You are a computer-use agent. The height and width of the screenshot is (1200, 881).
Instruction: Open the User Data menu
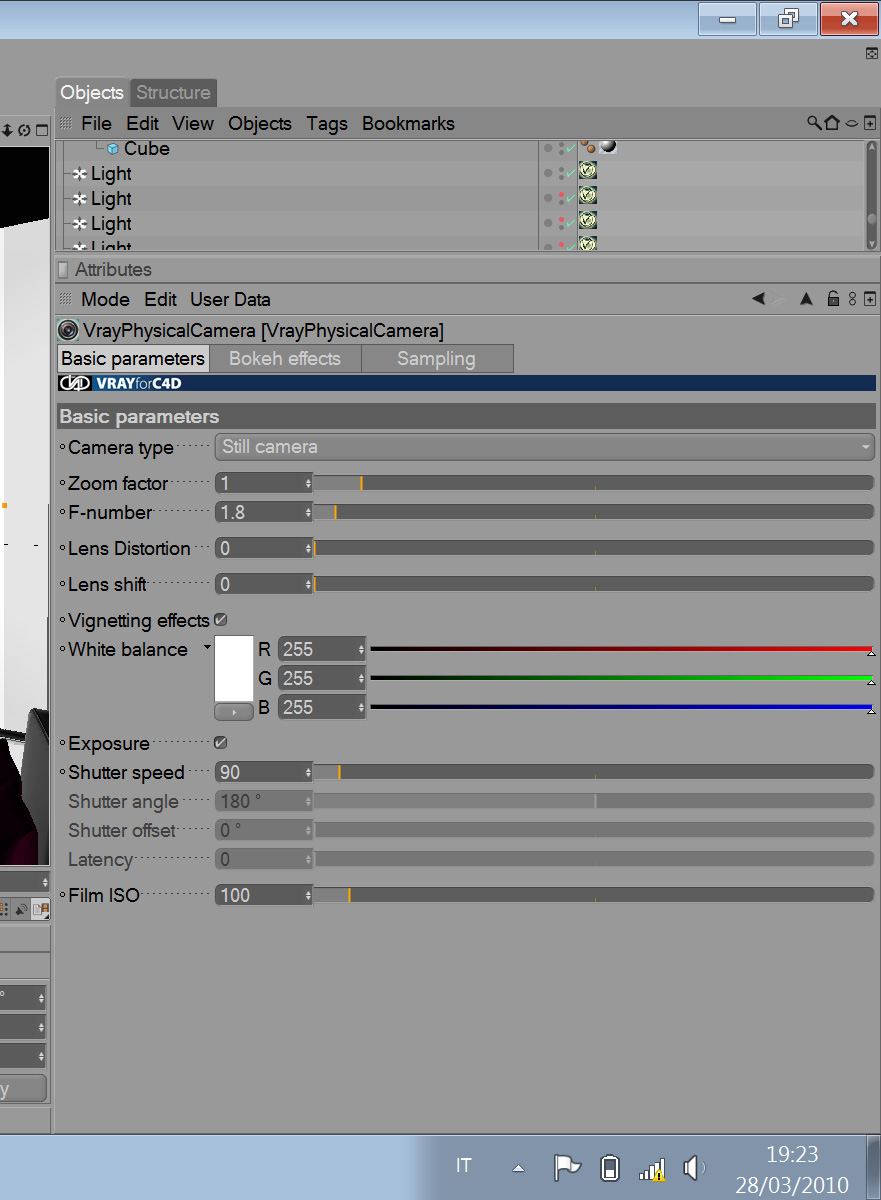[x=230, y=299]
